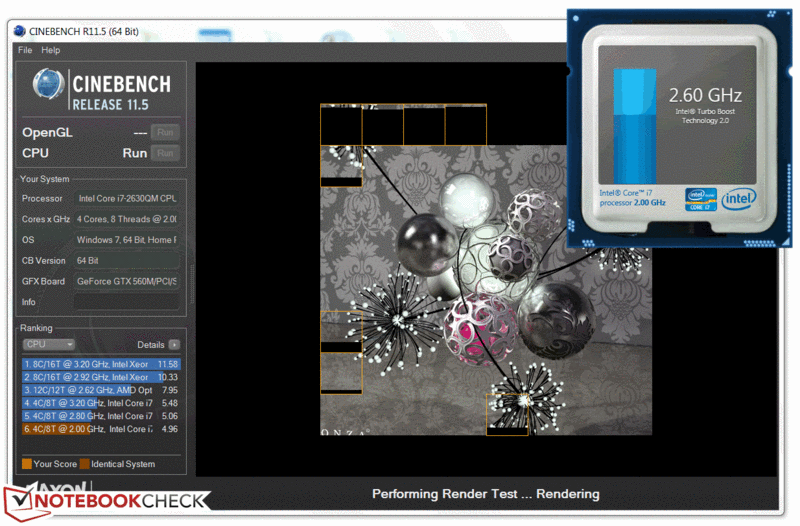Image resolution: width=800 pixels, height=526 pixels.
Task: Click the brown Identical System legend swatch
Action: (85, 464)
